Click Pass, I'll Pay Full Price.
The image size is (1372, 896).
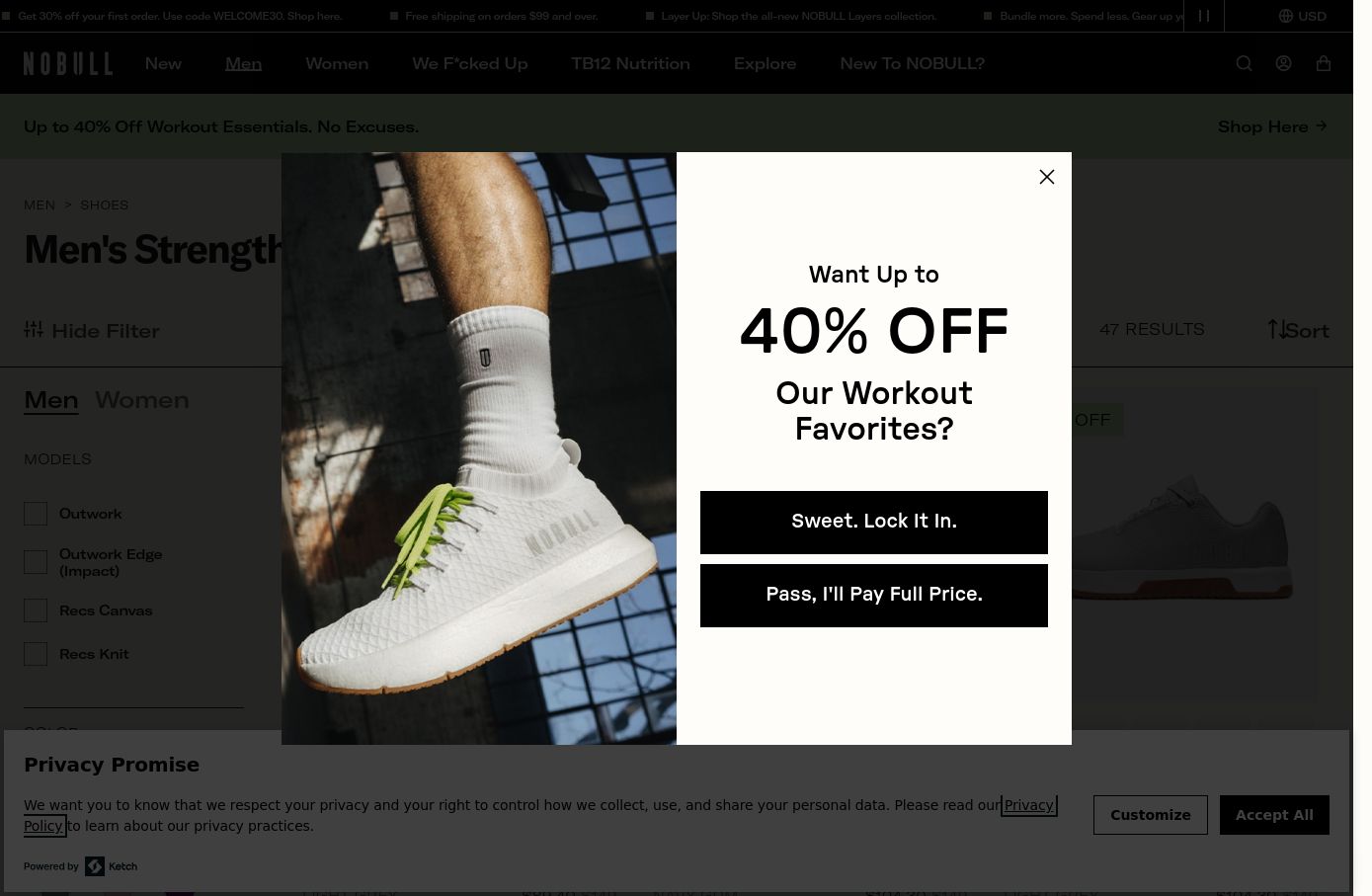874,596
